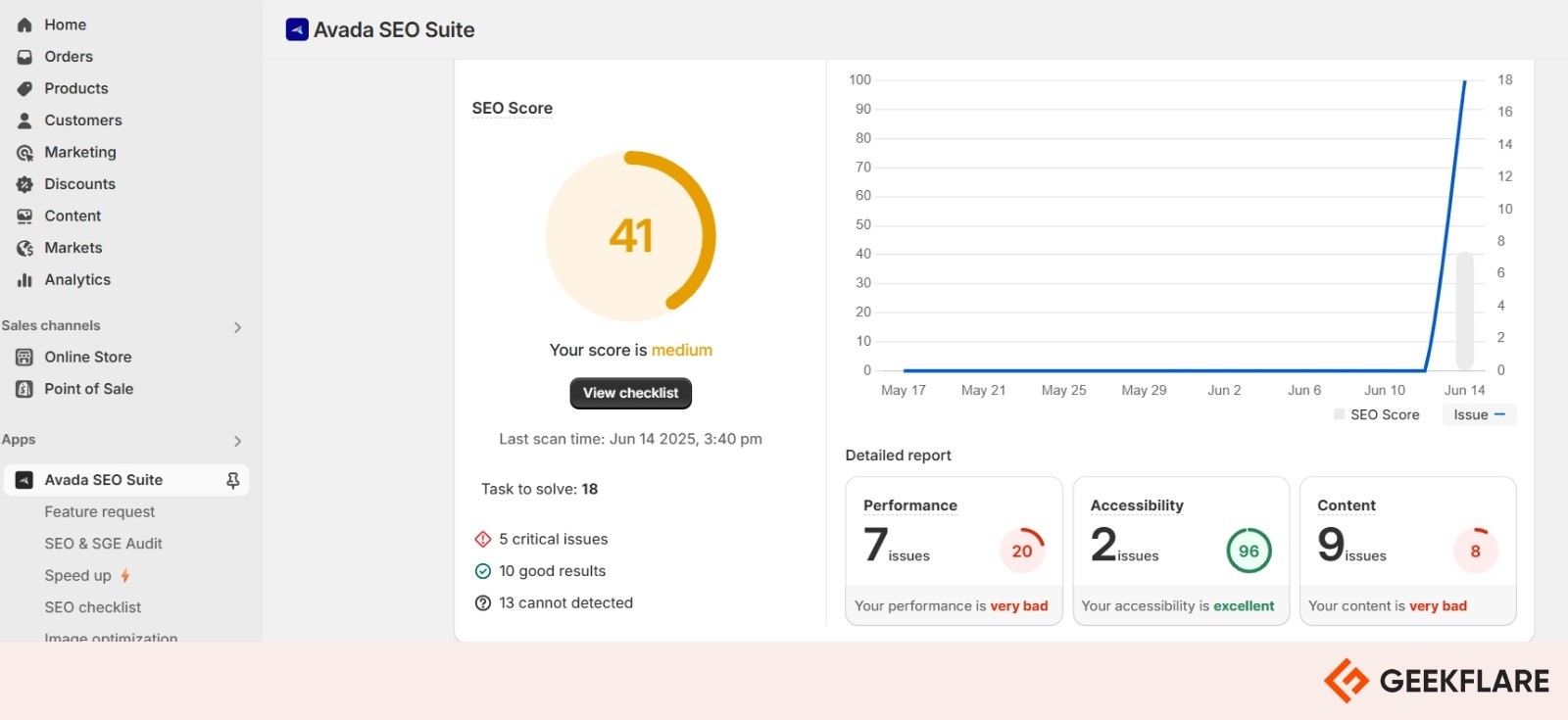Expand the Apps section chevron
This screenshot has width=1568, height=720.
237,441
